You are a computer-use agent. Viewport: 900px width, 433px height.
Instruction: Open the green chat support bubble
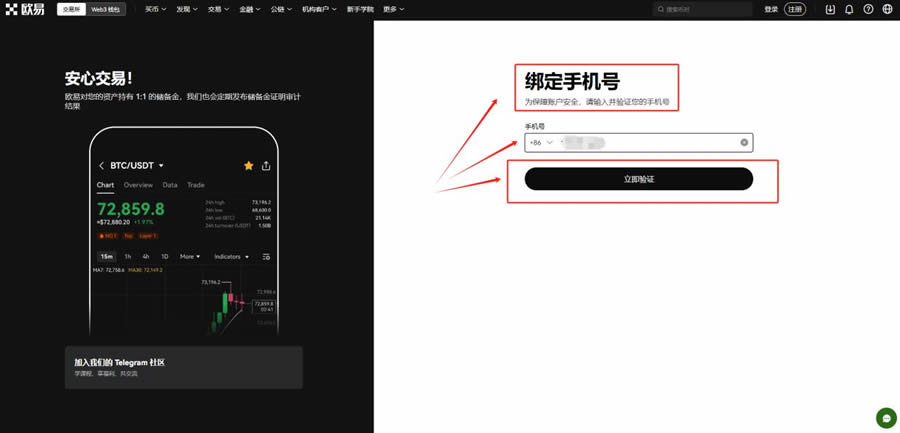click(x=885, y=418)
